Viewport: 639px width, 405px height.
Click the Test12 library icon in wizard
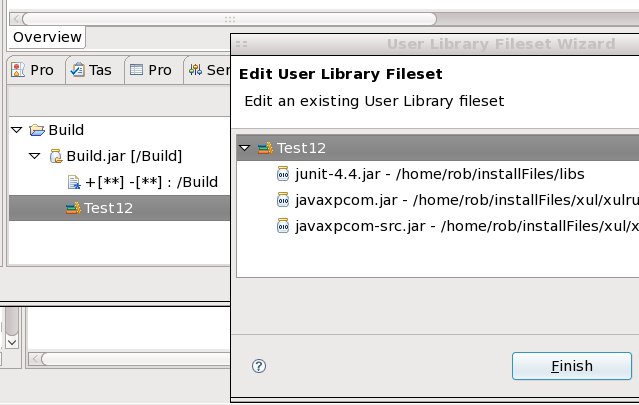tap(265, 148)
